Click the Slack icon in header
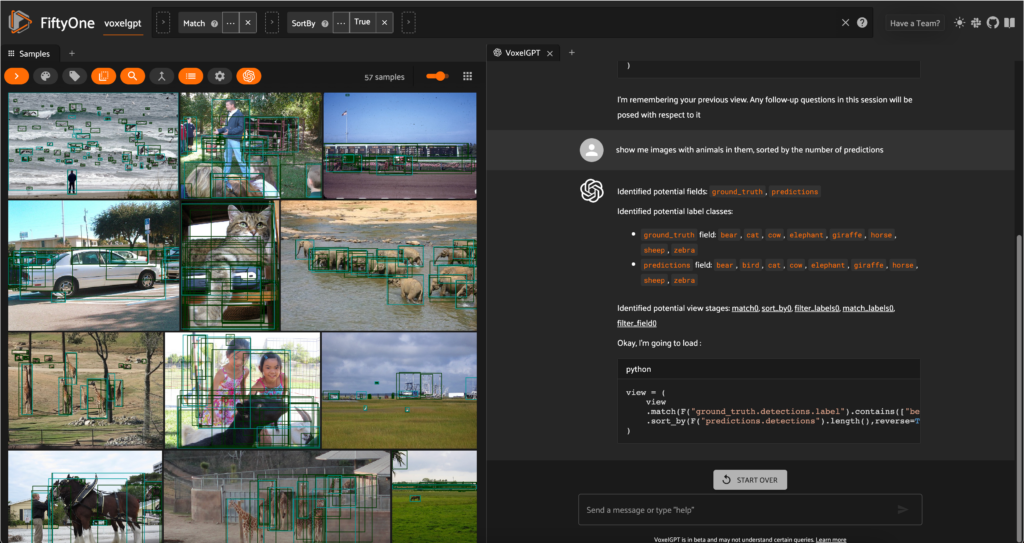This screenshot has width=1024, height=543. click(976, 23)
